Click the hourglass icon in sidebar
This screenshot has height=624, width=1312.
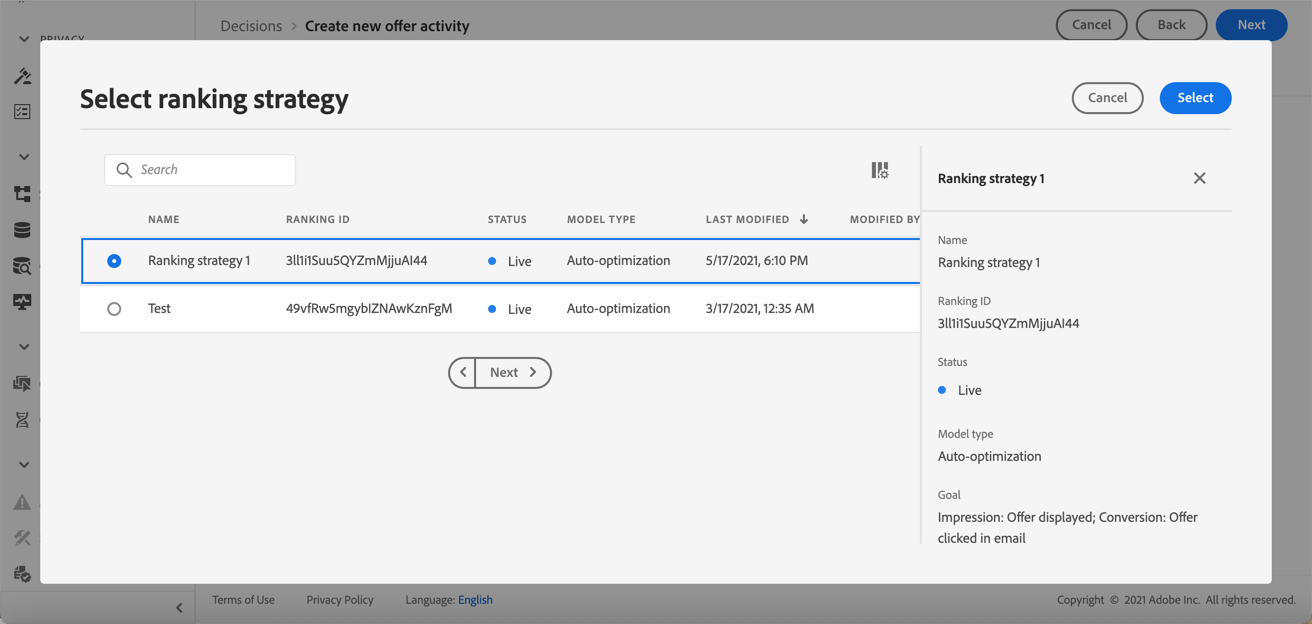[22, 420]
